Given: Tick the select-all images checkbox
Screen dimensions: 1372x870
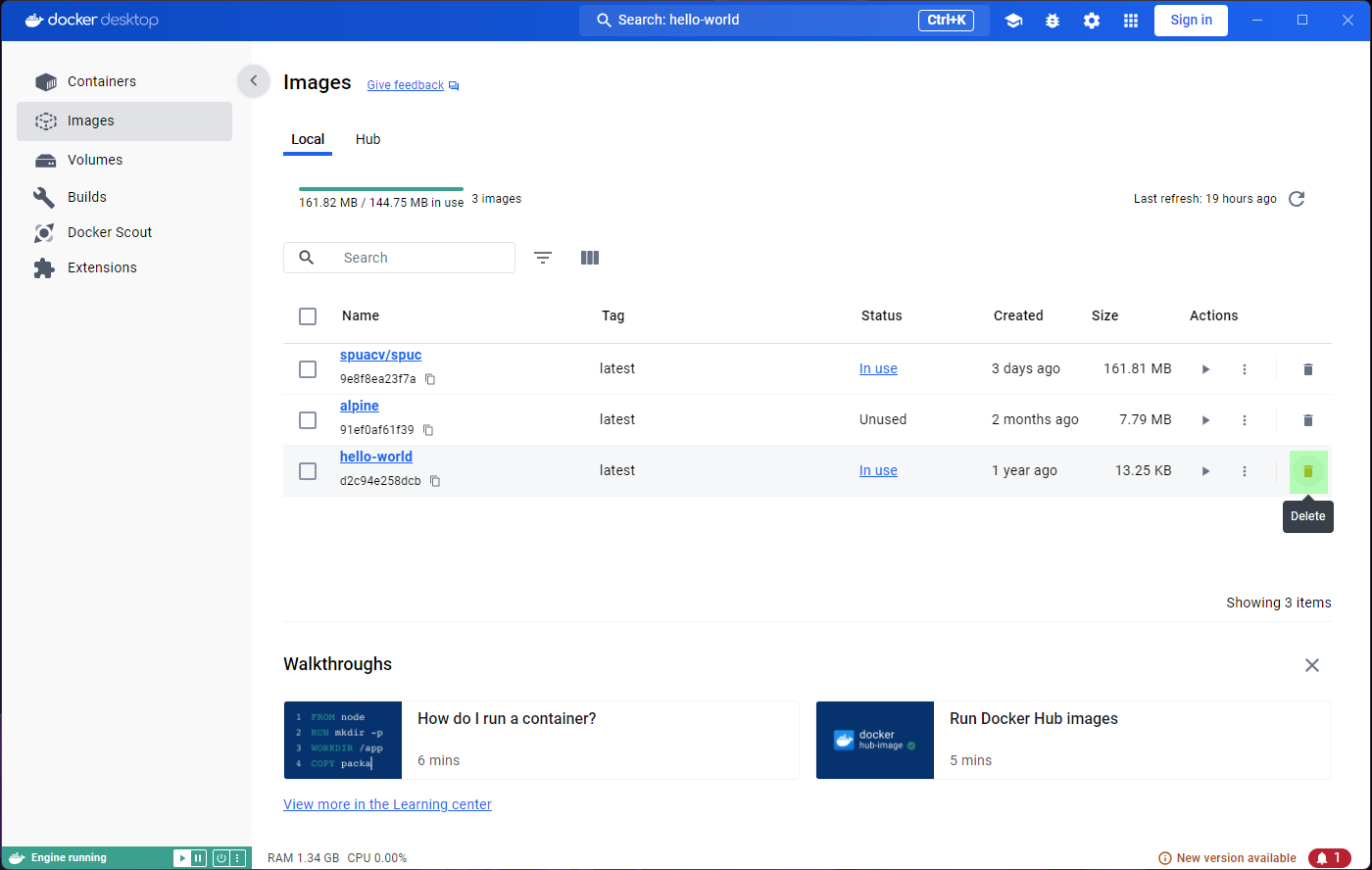Looking at the screenshot, I should tap(308, 316).
